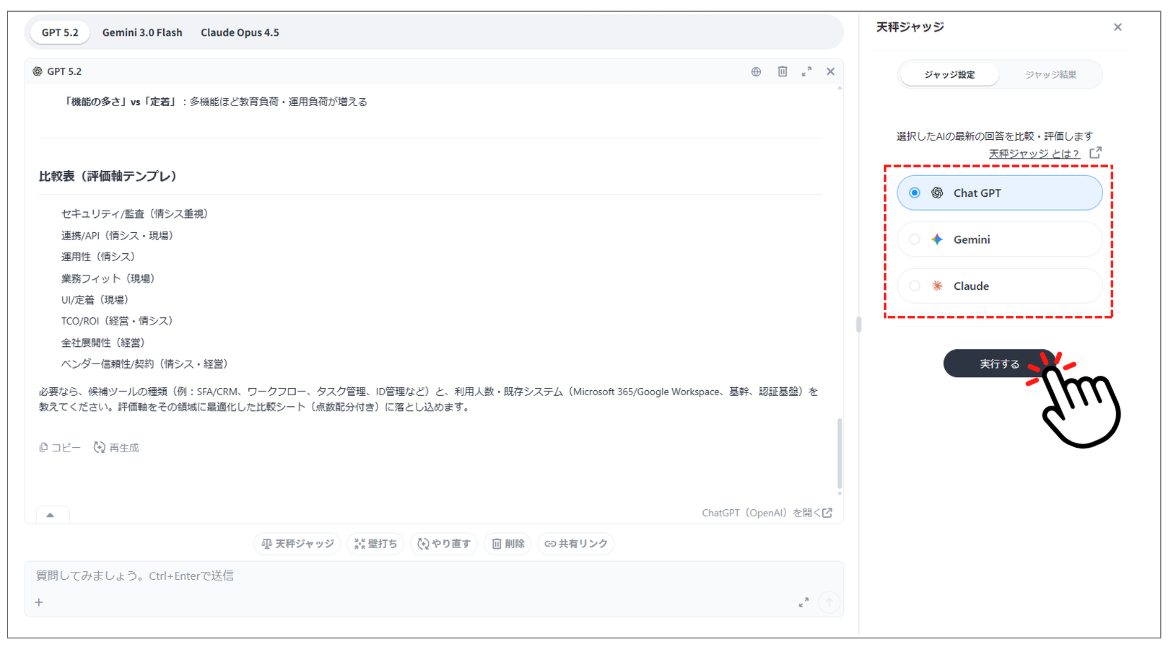
Task: Expand the message input box with the arrows
Action: [804, 602]
